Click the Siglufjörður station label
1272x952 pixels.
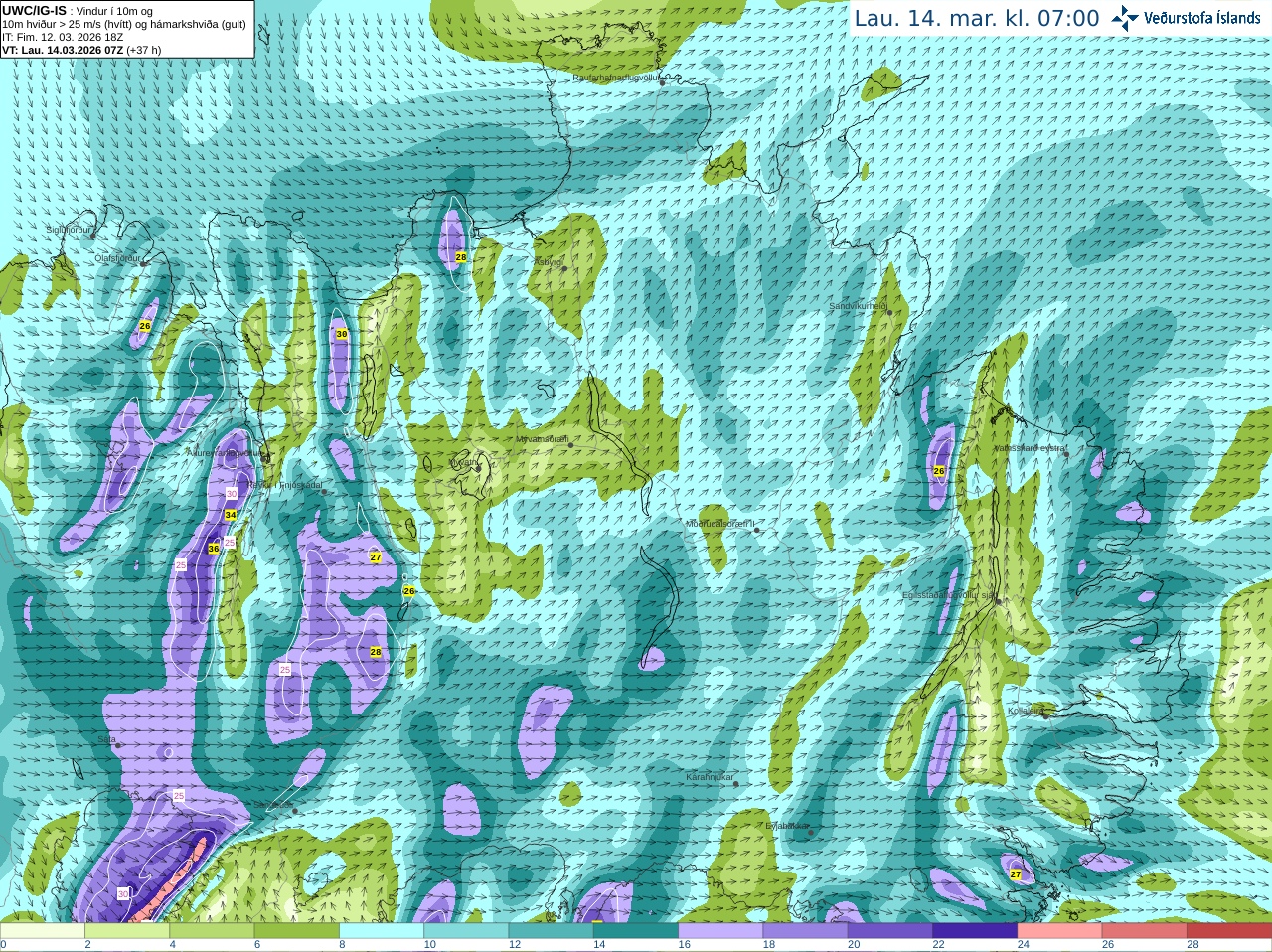pos(69,230)
